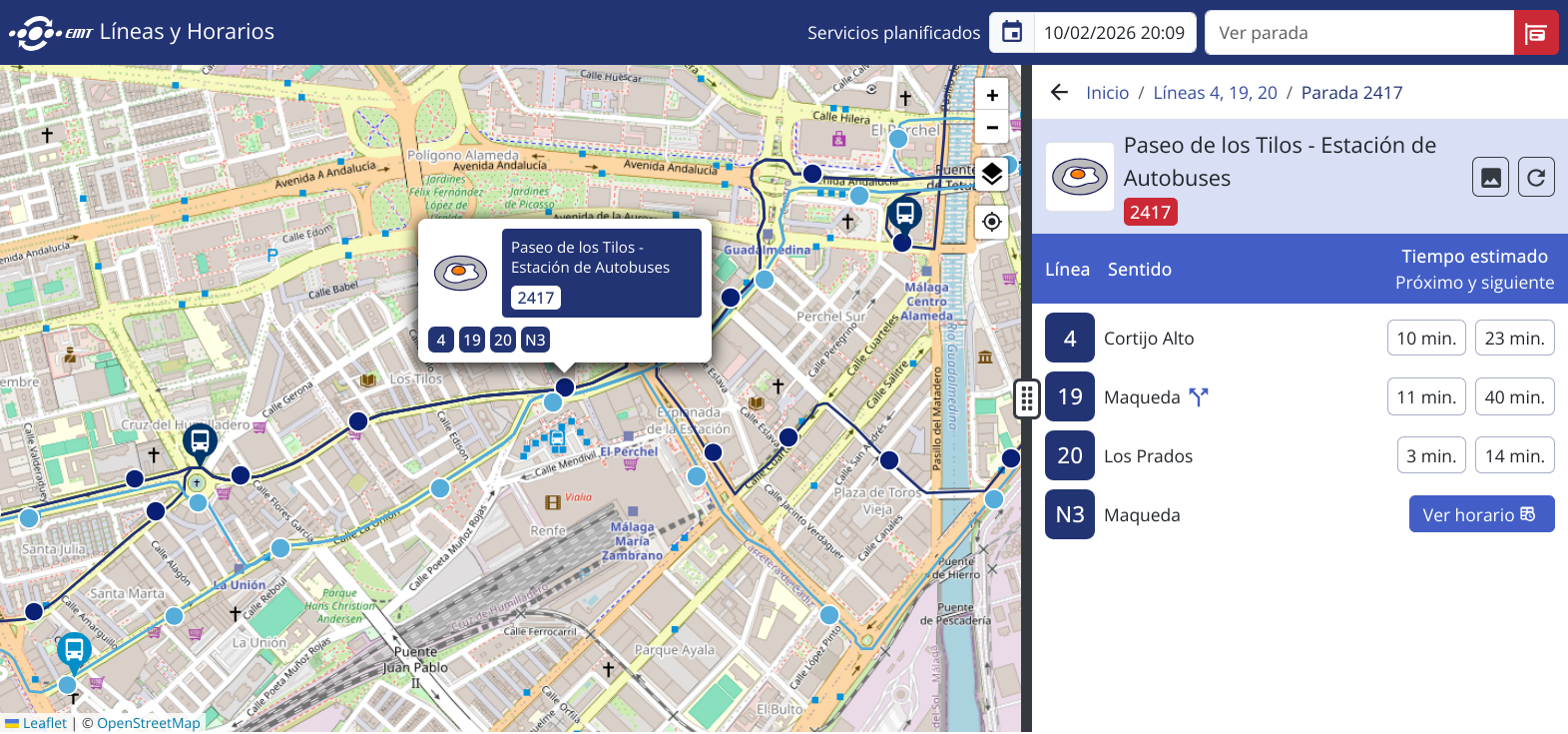Open the calendar date picker

click(x=1012, y=33)
